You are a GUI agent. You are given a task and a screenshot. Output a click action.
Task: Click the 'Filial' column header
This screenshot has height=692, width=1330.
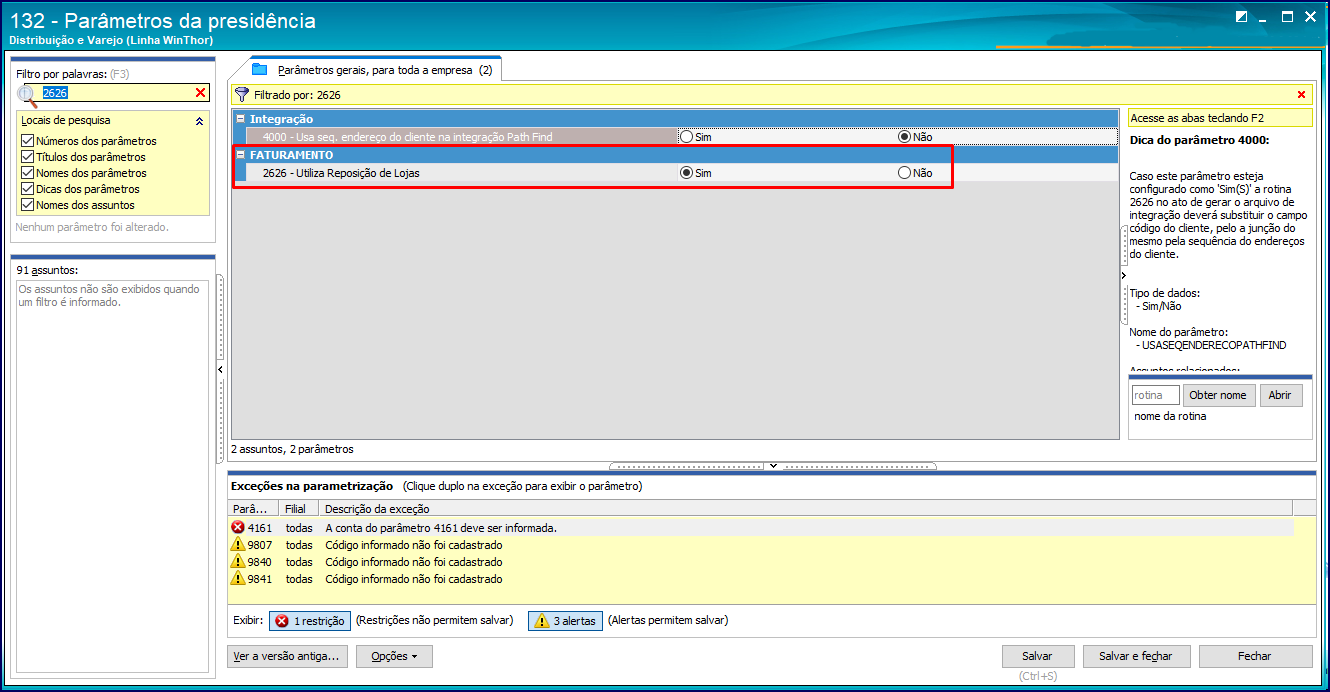pos(300,509)
